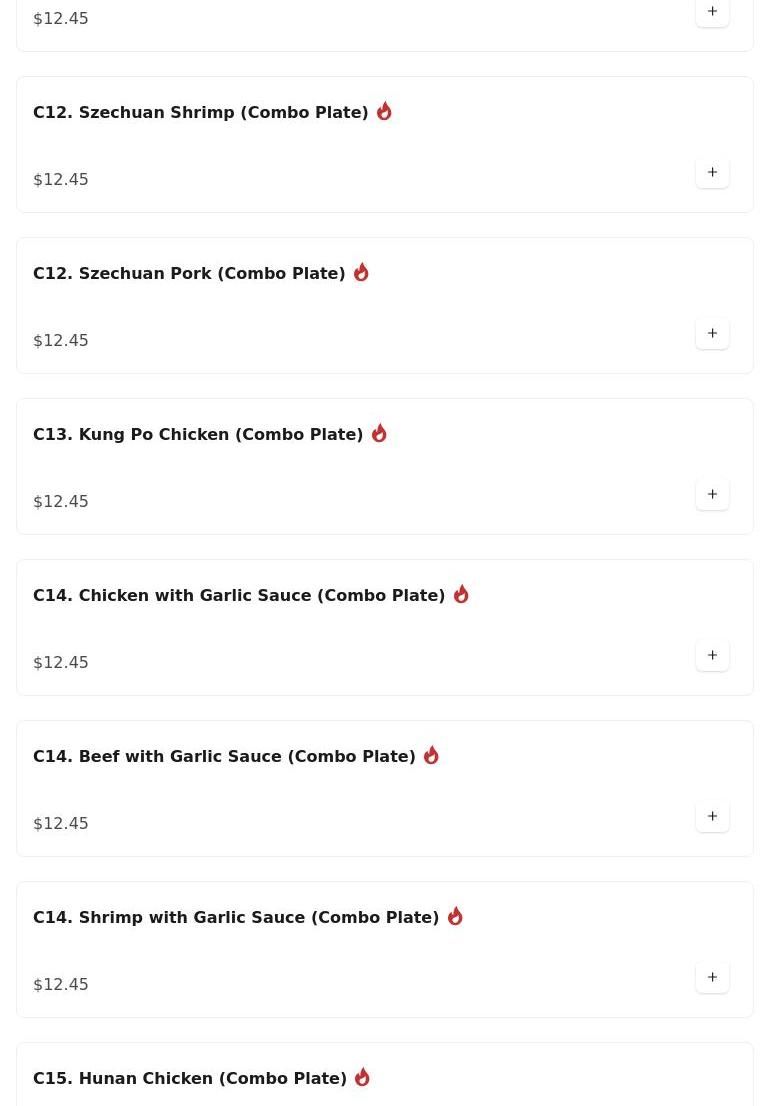Open the C12. Szechuan Shrimp item title
Image resolution: width=770 pixels, height=1106 pixels.
(200, 113)
